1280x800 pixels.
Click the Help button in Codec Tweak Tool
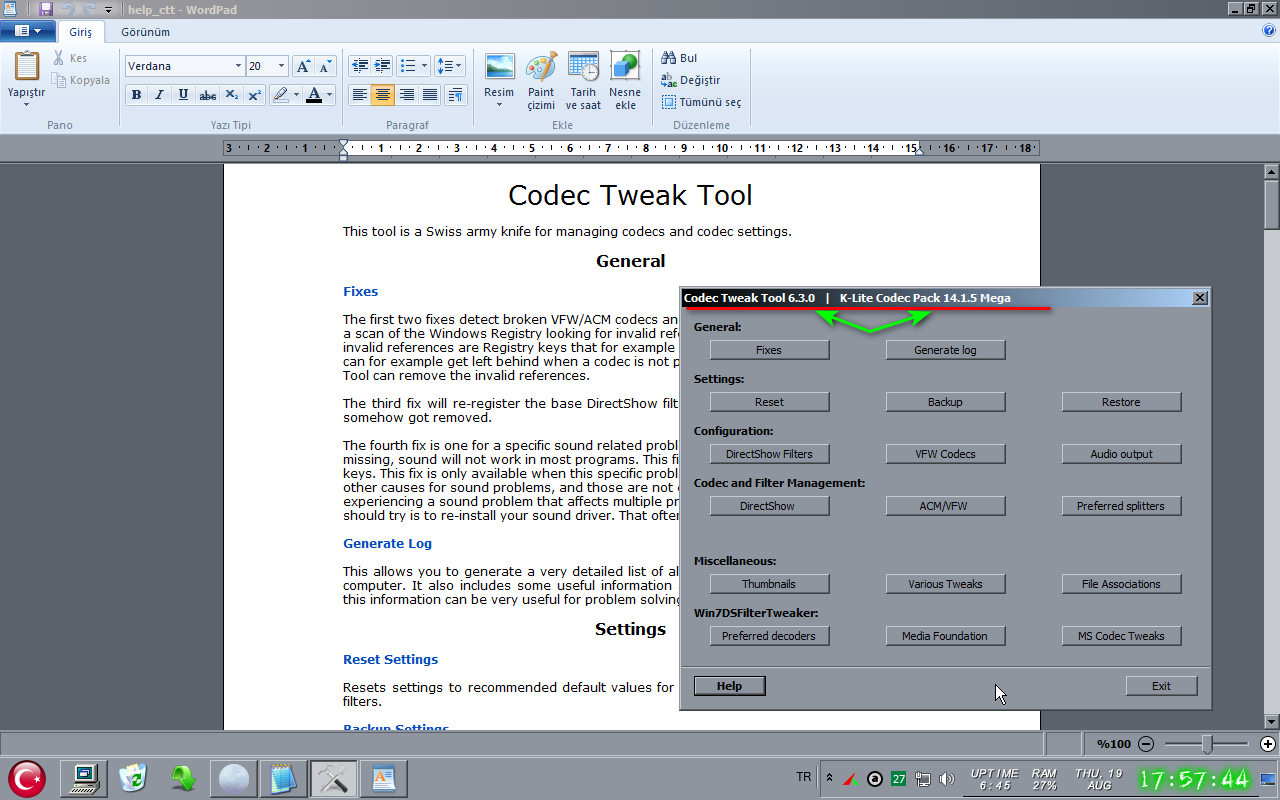click(729, 686)
